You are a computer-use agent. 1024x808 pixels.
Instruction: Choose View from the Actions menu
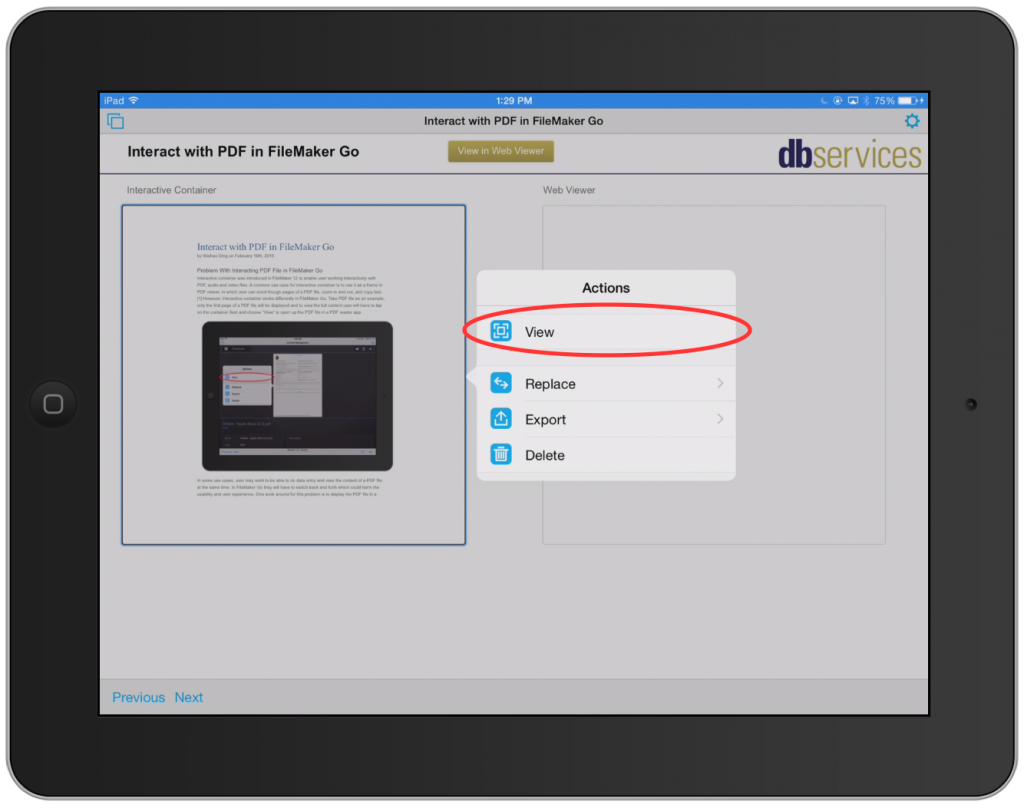point(540,331)
